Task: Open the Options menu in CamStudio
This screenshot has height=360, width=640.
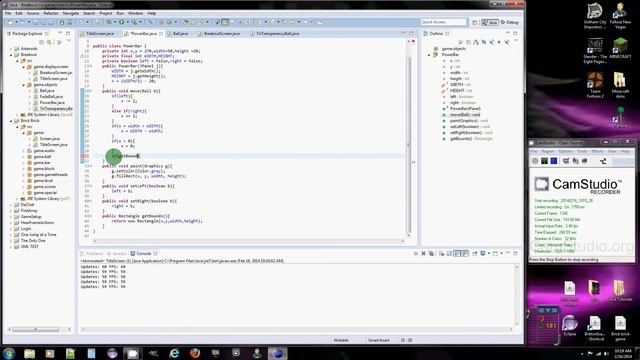Action: tap(565, 151)
